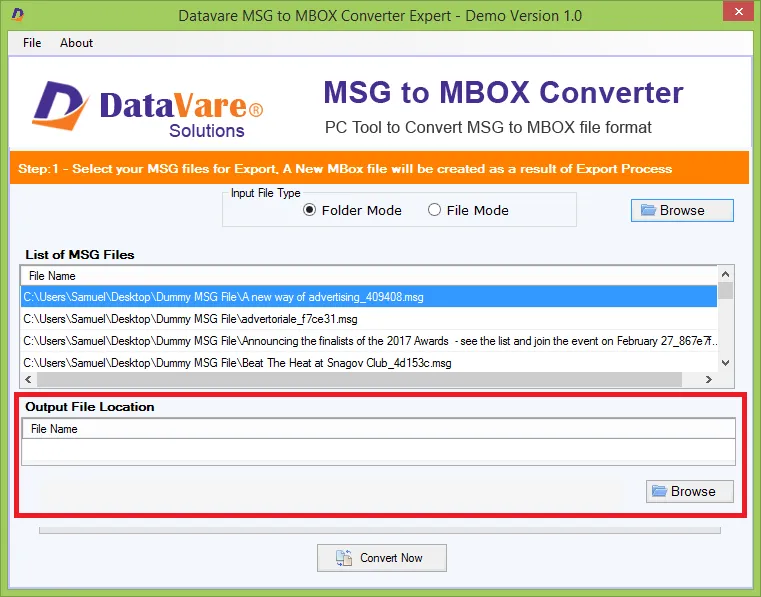Click the folder icon on the MSG files Browse button

648,210
